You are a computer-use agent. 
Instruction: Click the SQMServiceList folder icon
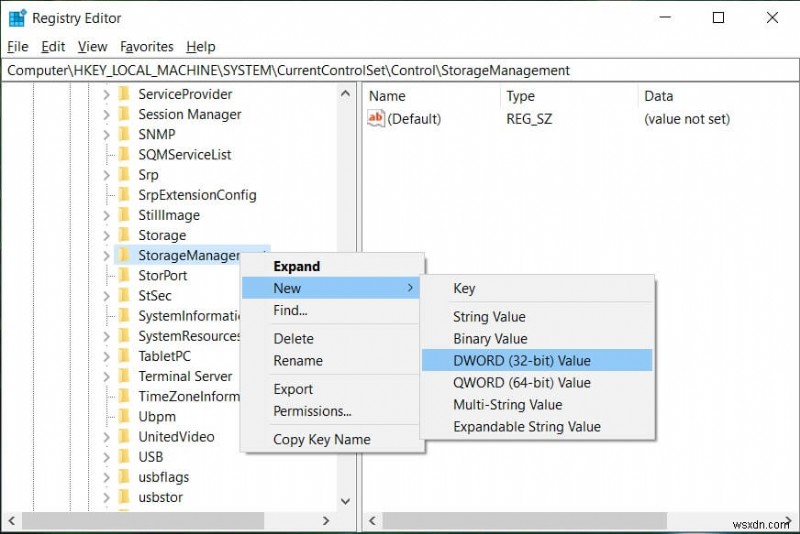pyautogui.click(x=124, y=155)
